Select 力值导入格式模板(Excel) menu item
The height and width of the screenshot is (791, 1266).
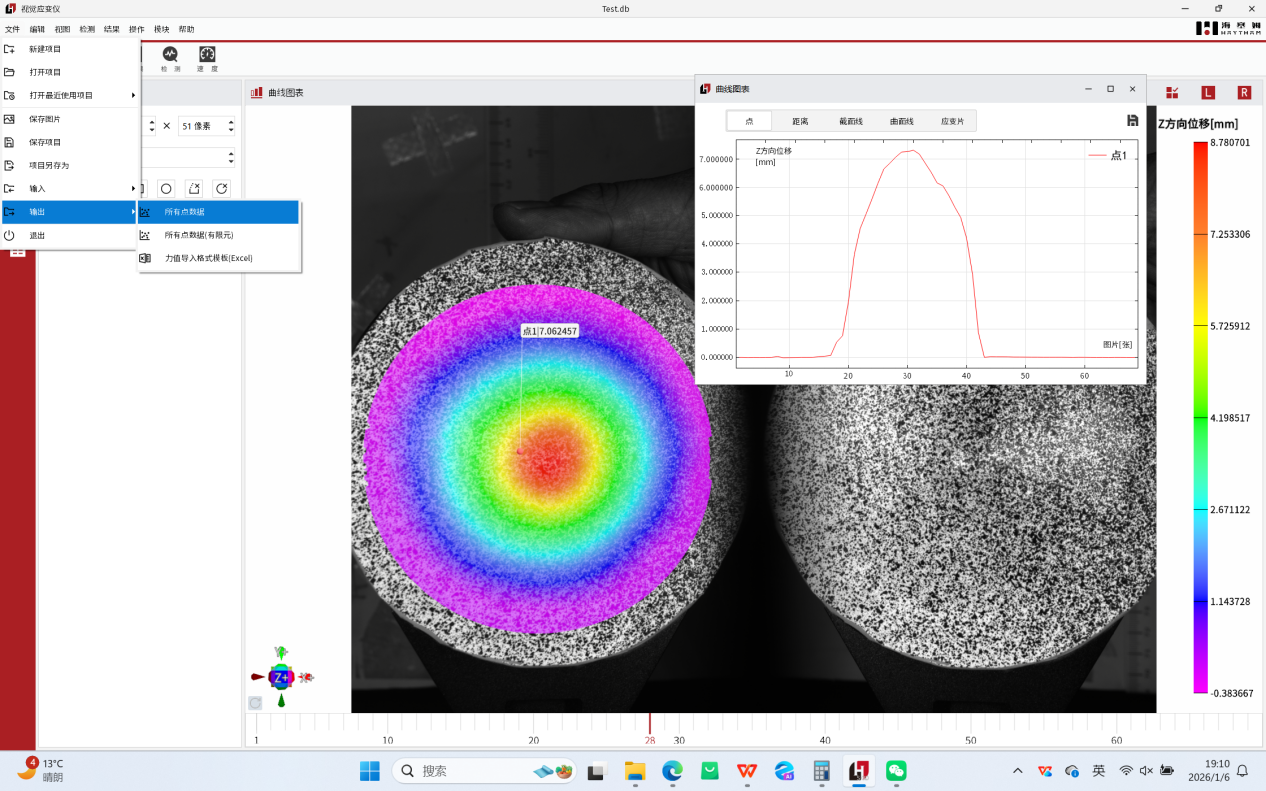[x=208, y=258]
